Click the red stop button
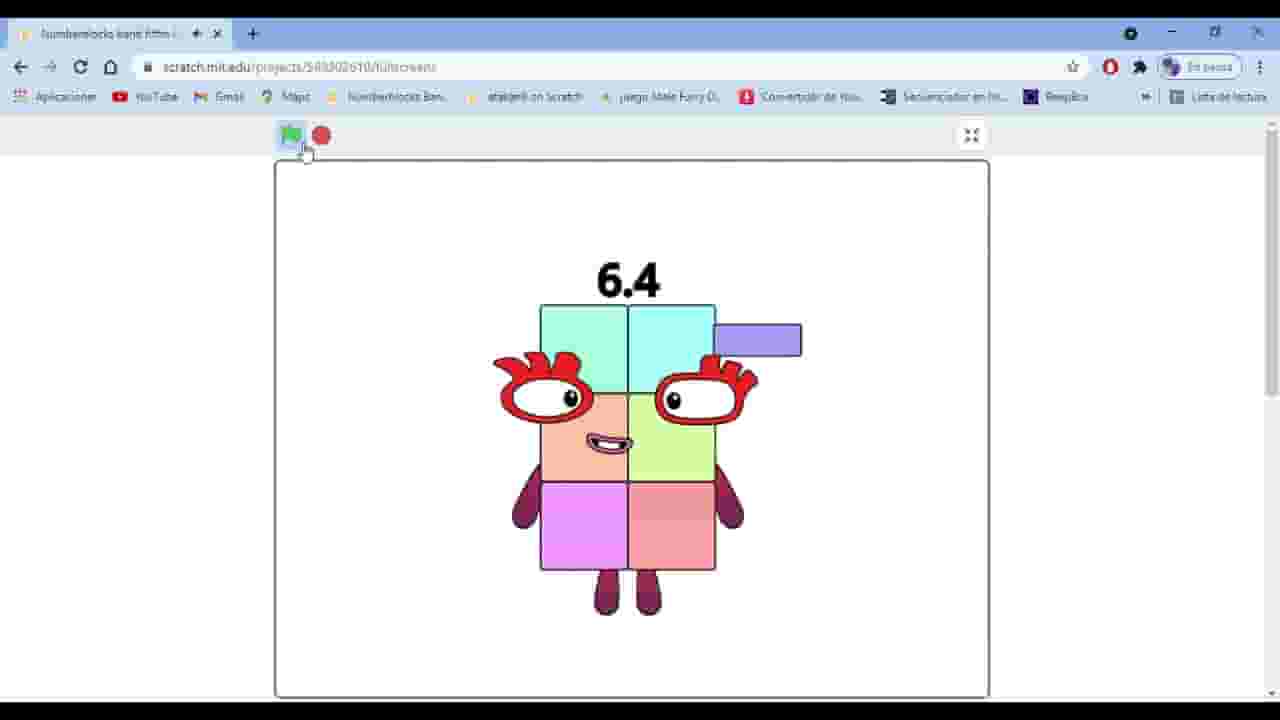 click(321, 135)
